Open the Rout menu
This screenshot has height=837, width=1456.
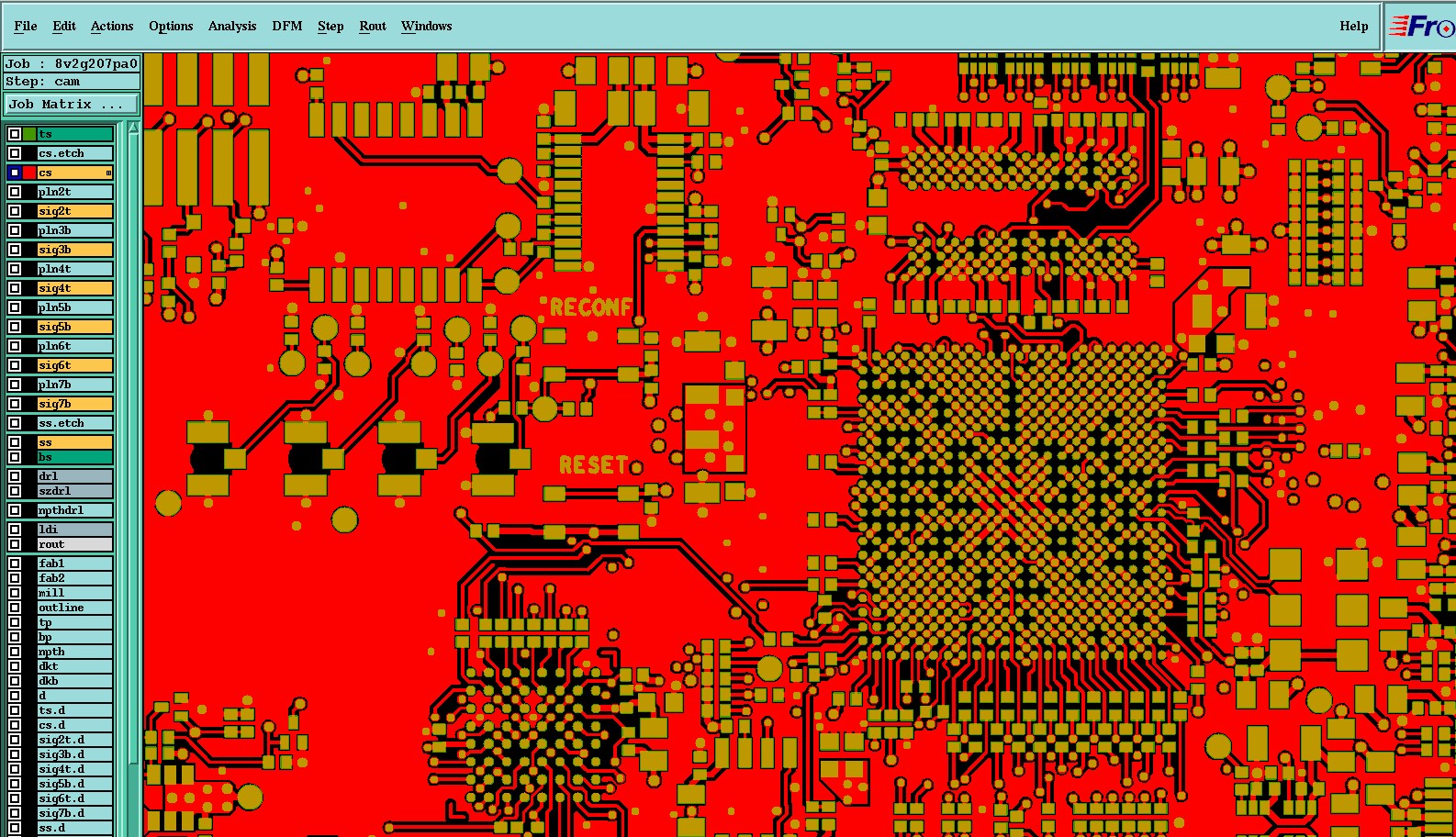(x=373, y=26)
